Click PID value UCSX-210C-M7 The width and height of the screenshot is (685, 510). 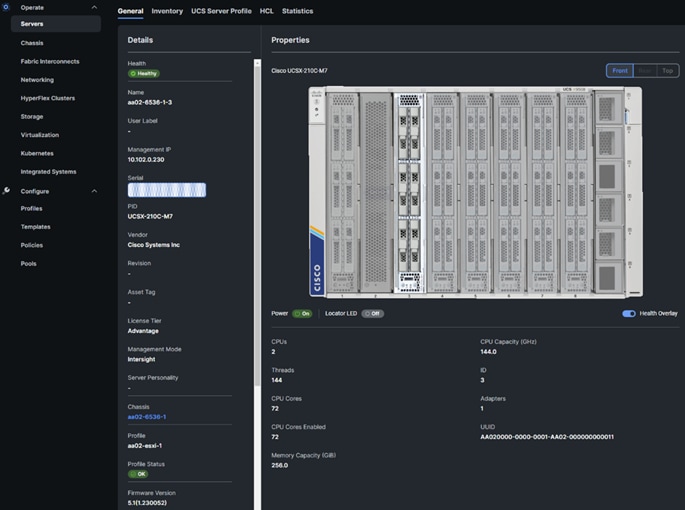[x=150, y=216]
